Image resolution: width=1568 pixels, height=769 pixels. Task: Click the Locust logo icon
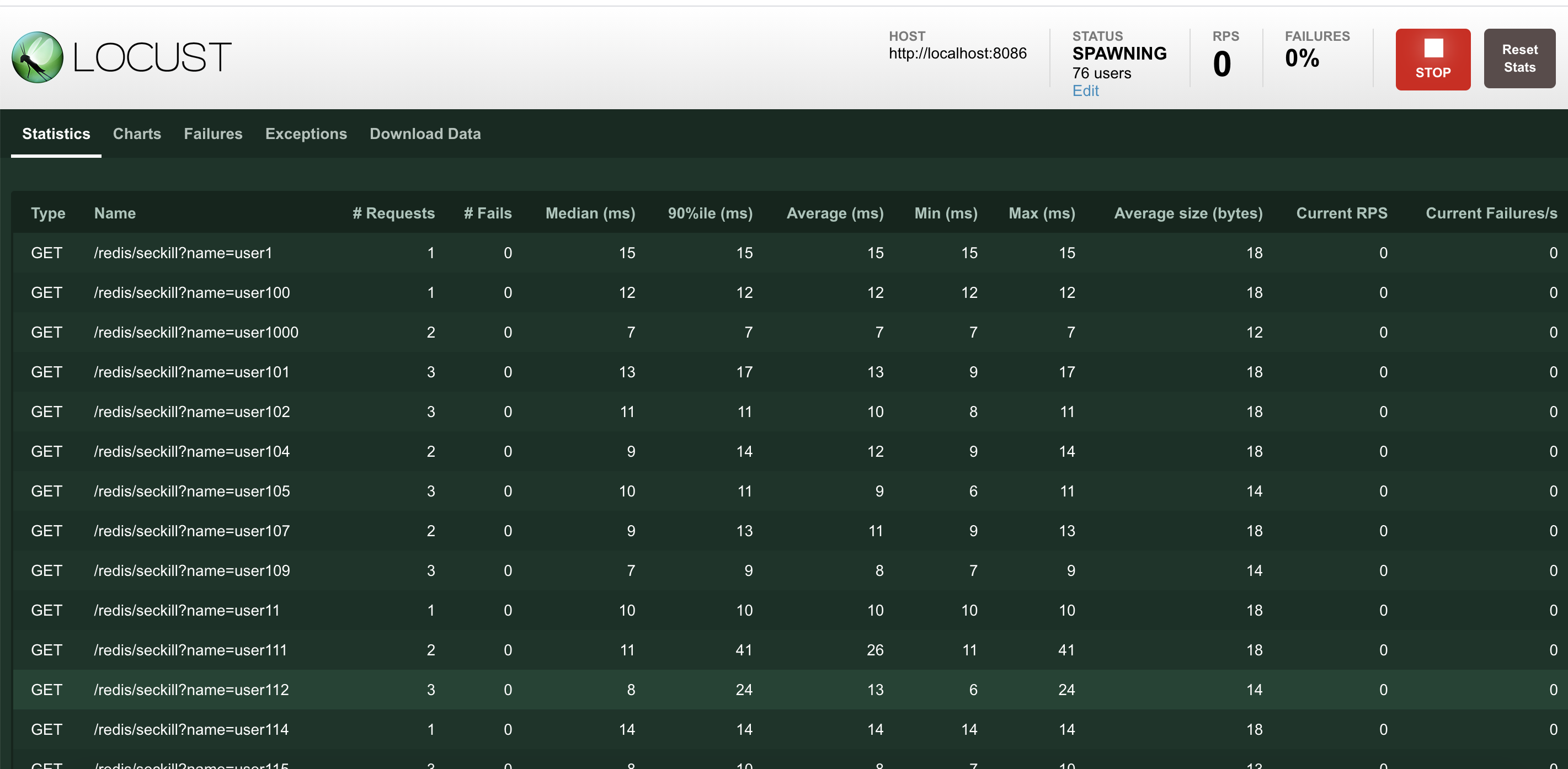[38, 57]
